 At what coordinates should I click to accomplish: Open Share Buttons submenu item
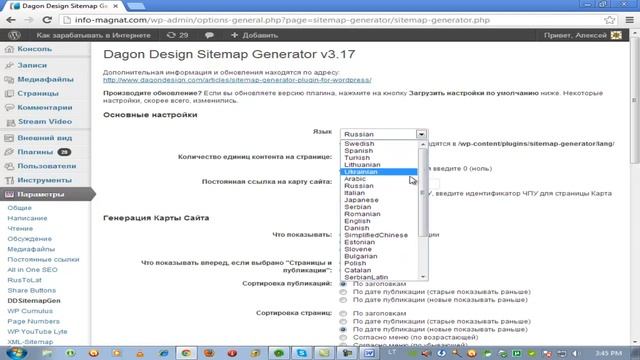31,290
